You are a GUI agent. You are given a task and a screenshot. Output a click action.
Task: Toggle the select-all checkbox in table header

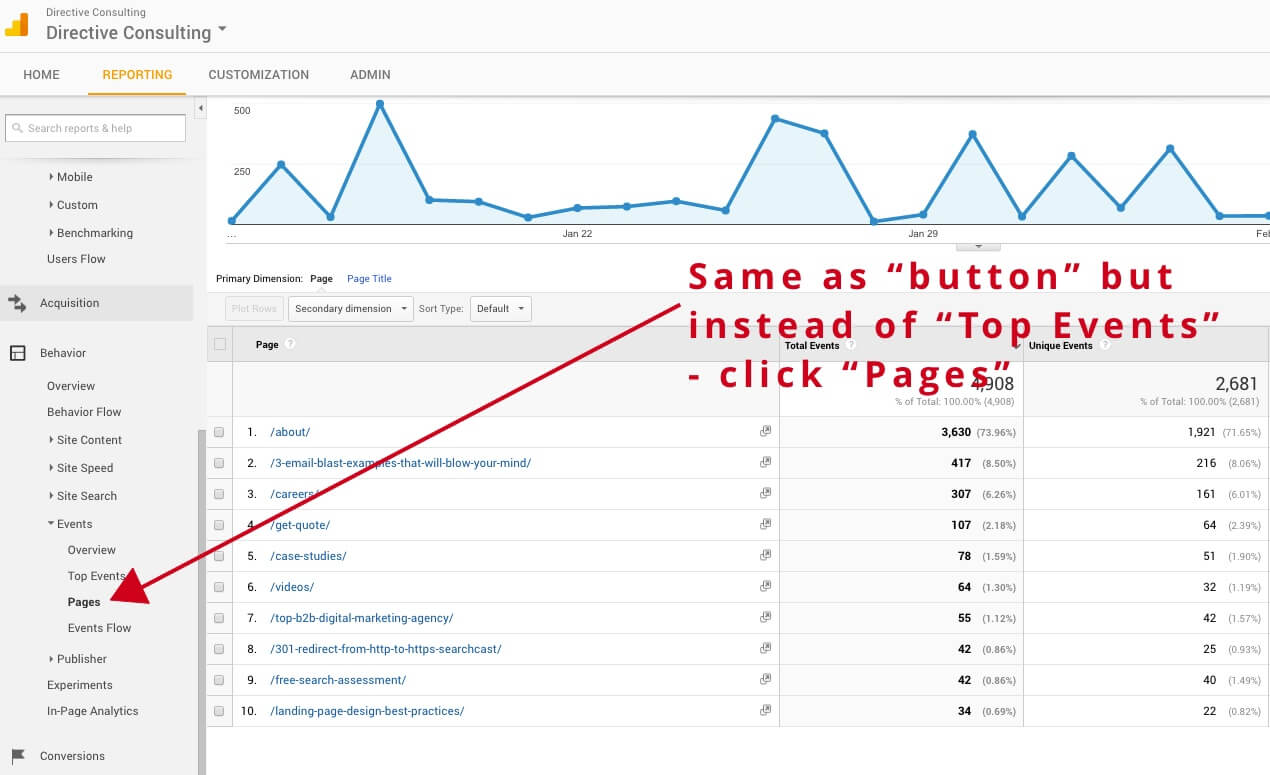point(219,344)
